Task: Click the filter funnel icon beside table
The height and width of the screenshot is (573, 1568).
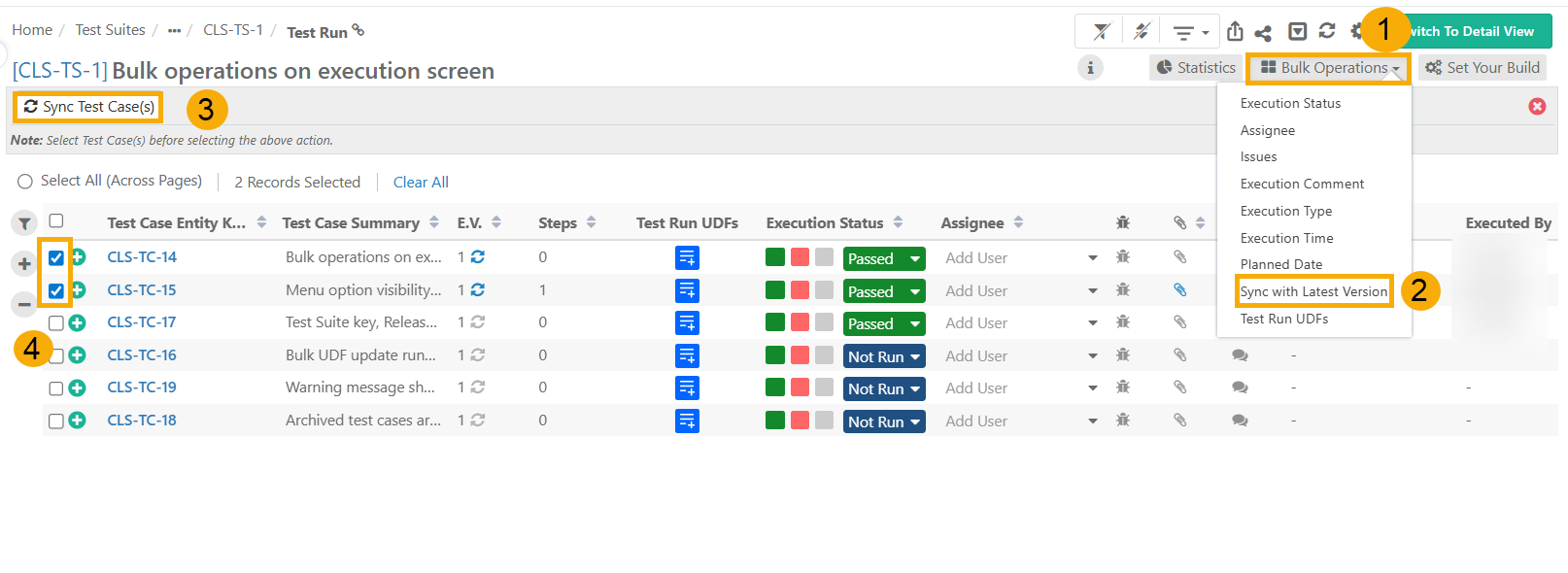Action: pos(24,223)
